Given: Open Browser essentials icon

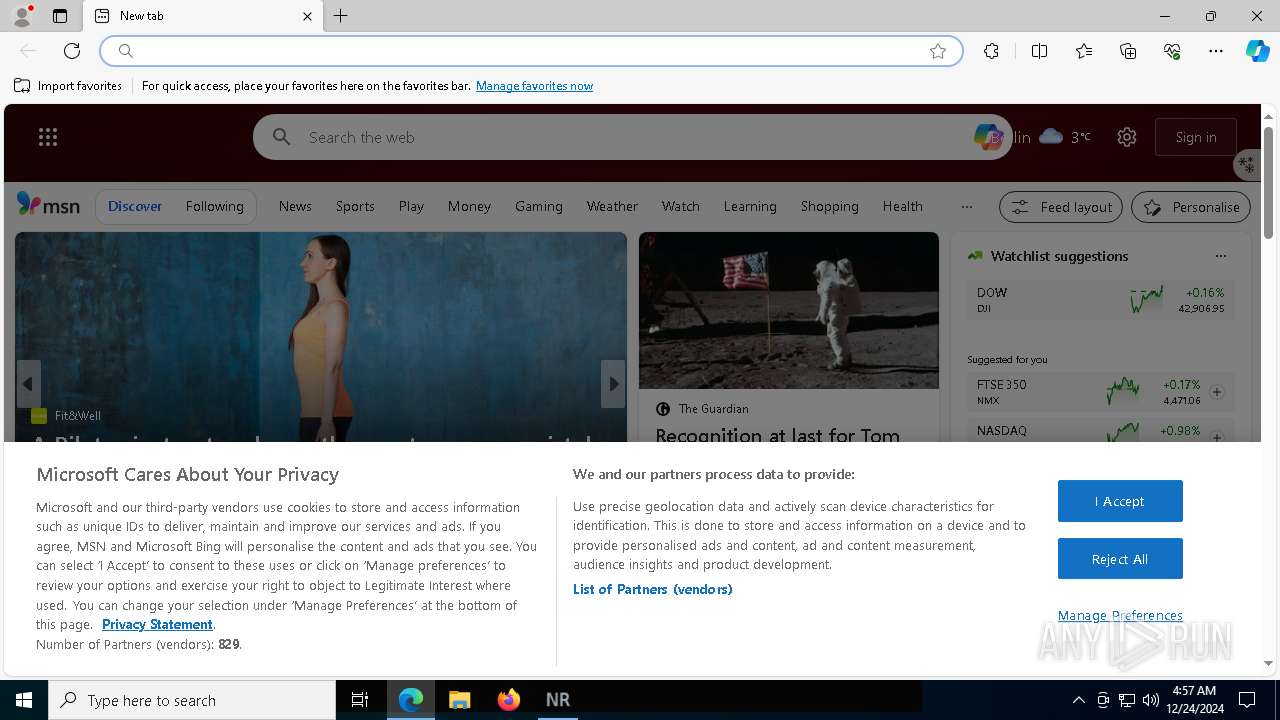Looking at the screenshot, I should click(1172, 51).
